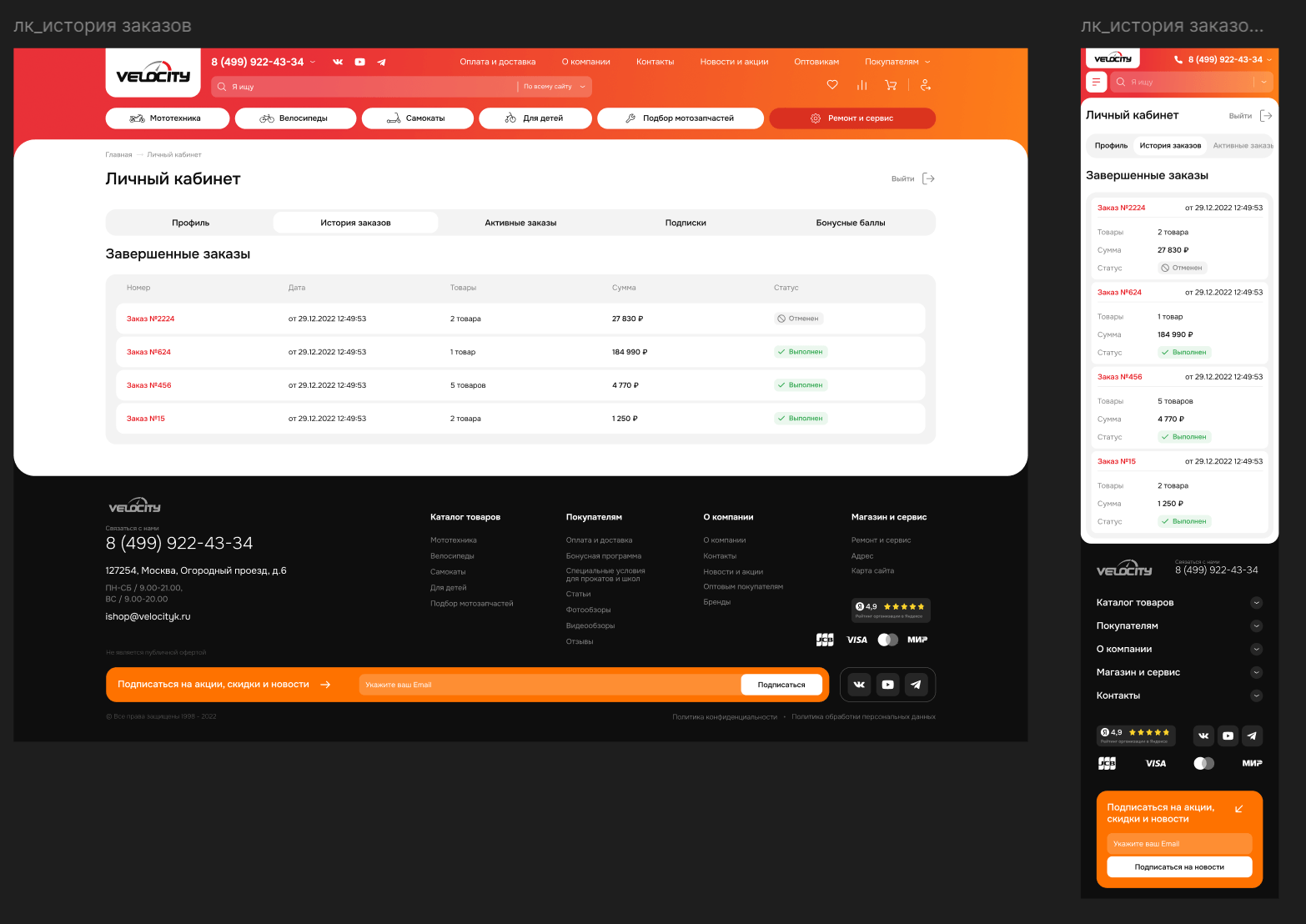Select the Ремонт и сервис category button
The image size is (1306, 924).
(x=852, y=118)
